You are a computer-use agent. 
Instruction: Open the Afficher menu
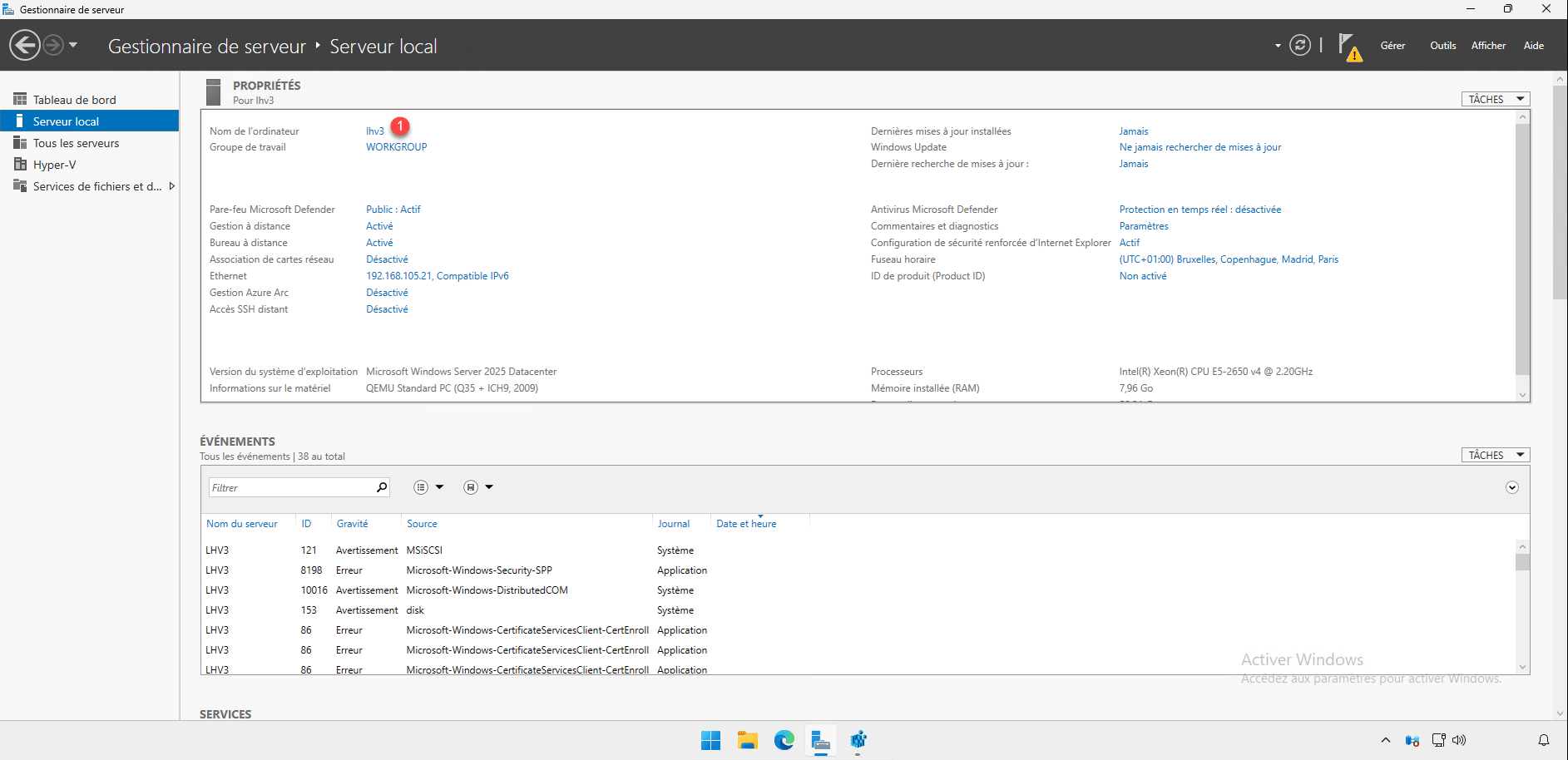point(1488,46)
